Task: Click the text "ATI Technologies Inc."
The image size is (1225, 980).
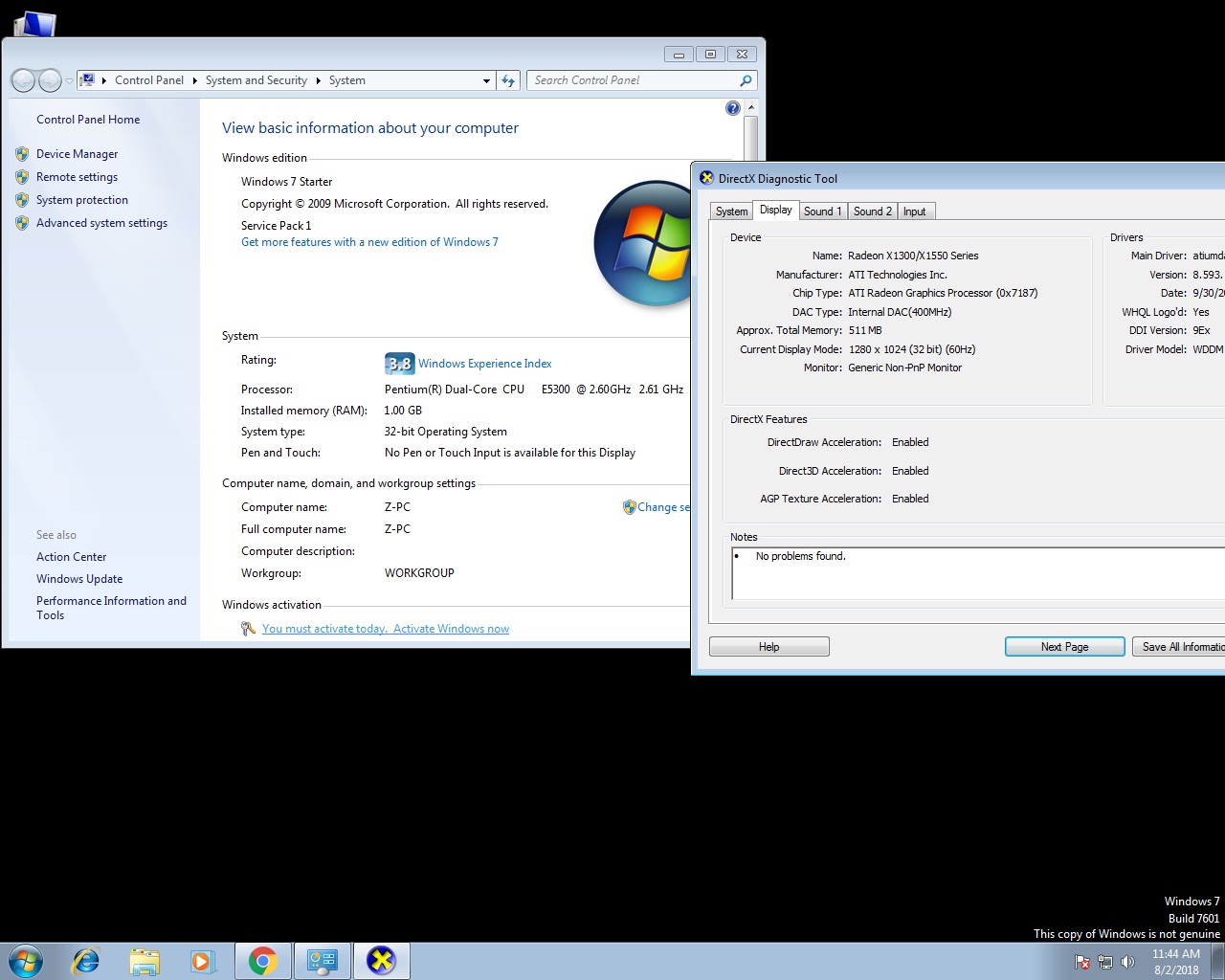Action: [x=898, y=275]
